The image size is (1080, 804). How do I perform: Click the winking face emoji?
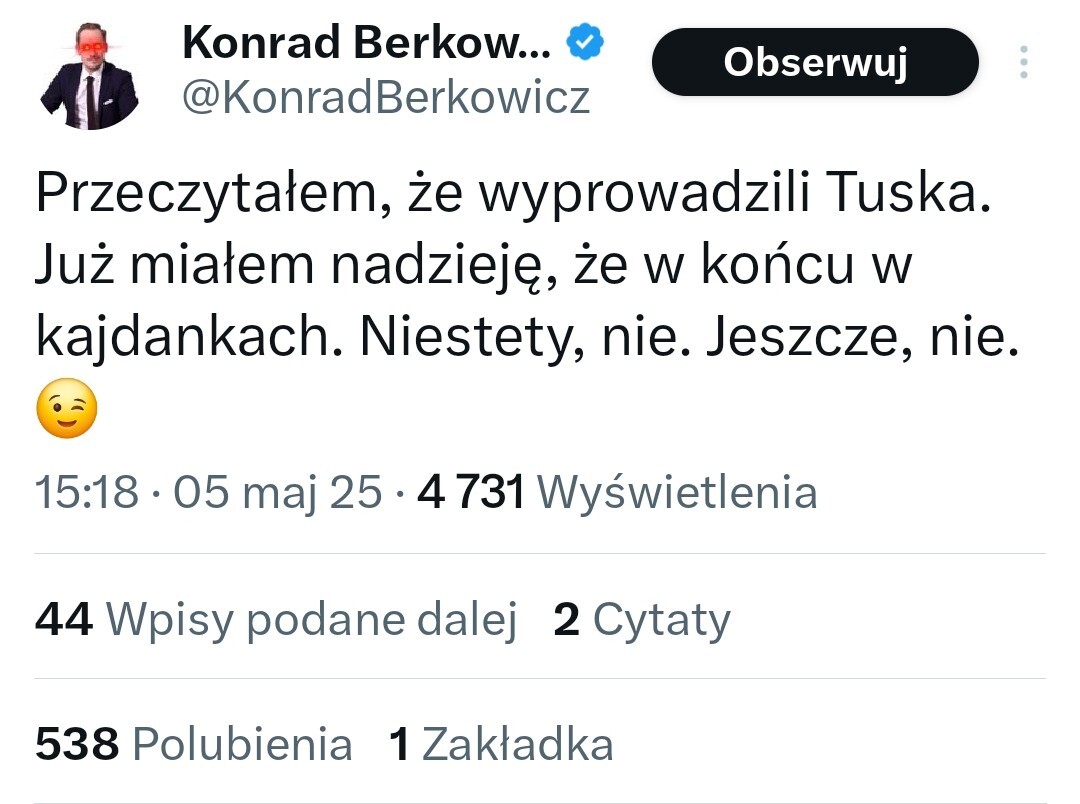click(66, 408)
